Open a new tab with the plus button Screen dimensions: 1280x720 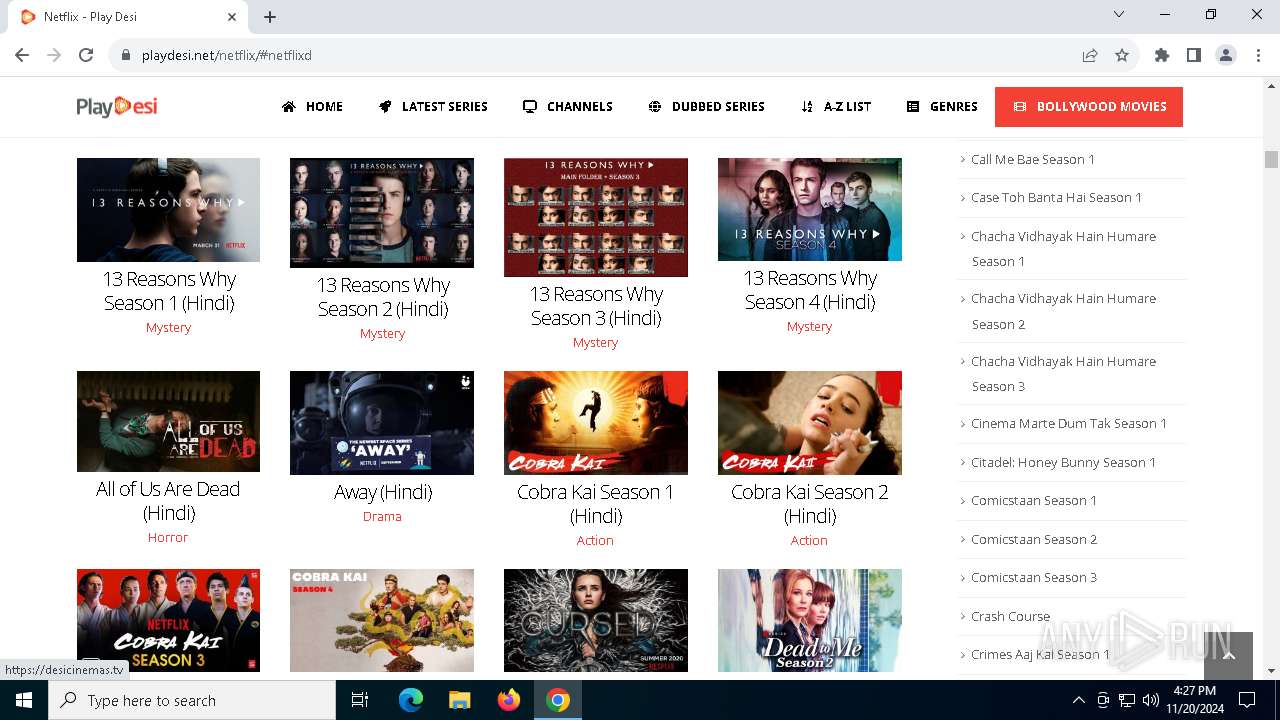[270, 17]
